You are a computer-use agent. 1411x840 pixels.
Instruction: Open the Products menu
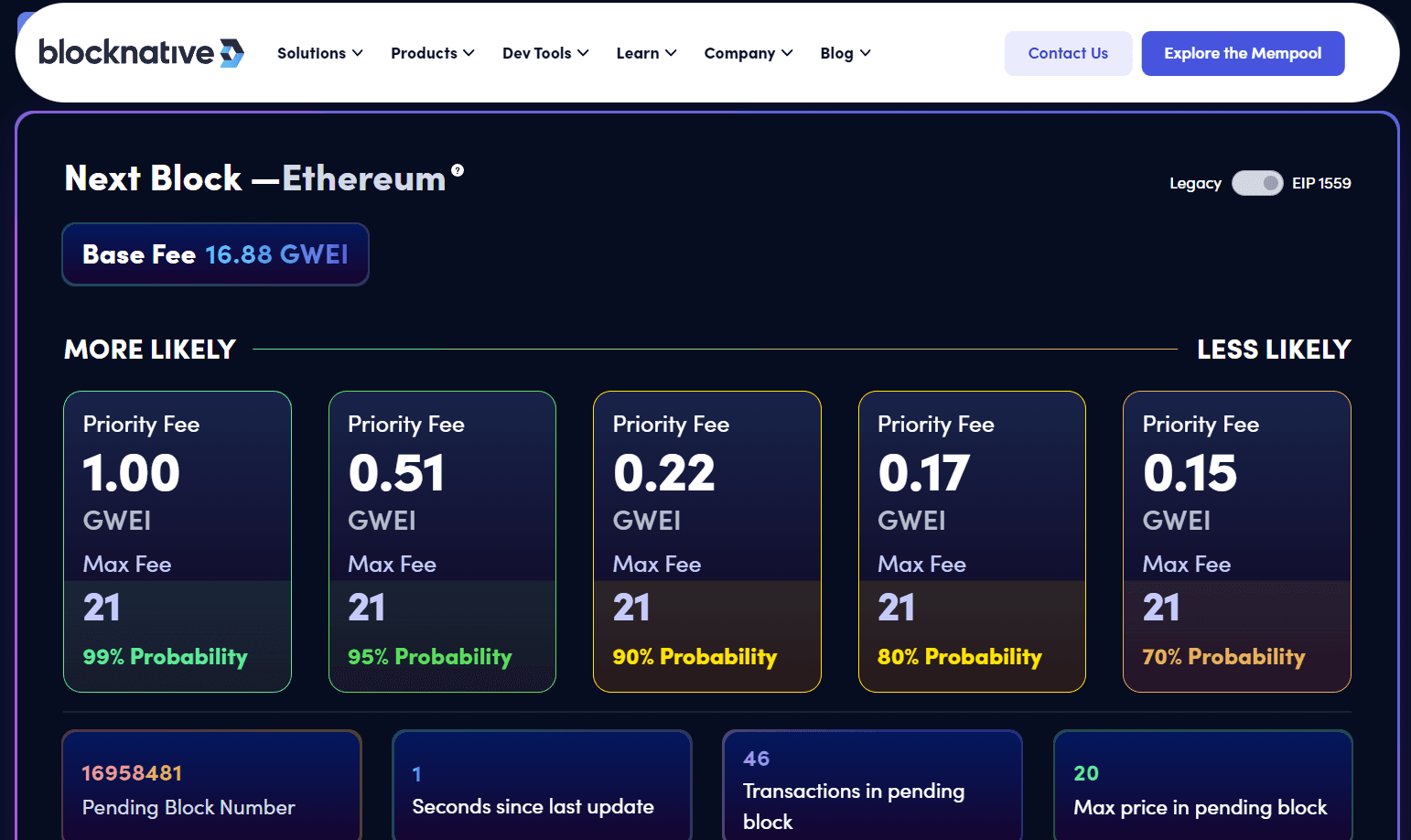point(433,53)
